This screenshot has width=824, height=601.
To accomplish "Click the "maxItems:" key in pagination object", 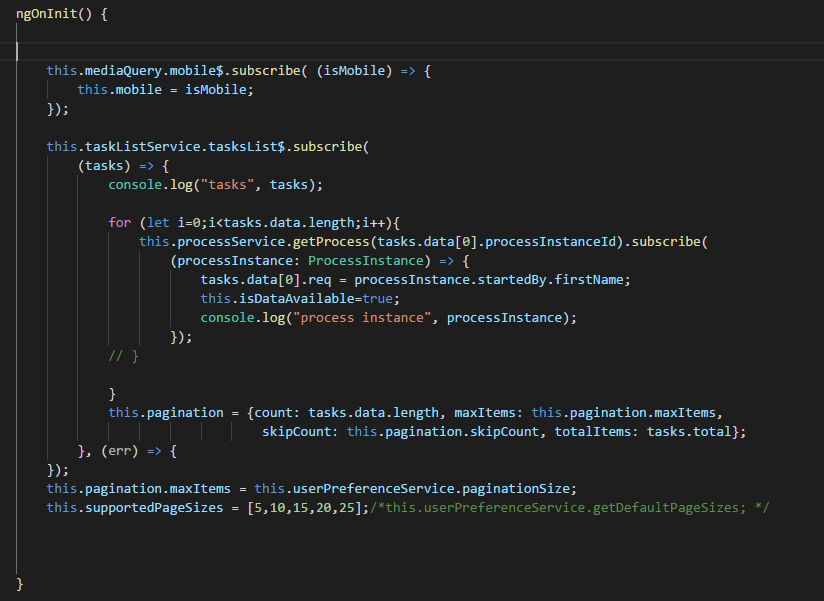I will tap(489, 412).
